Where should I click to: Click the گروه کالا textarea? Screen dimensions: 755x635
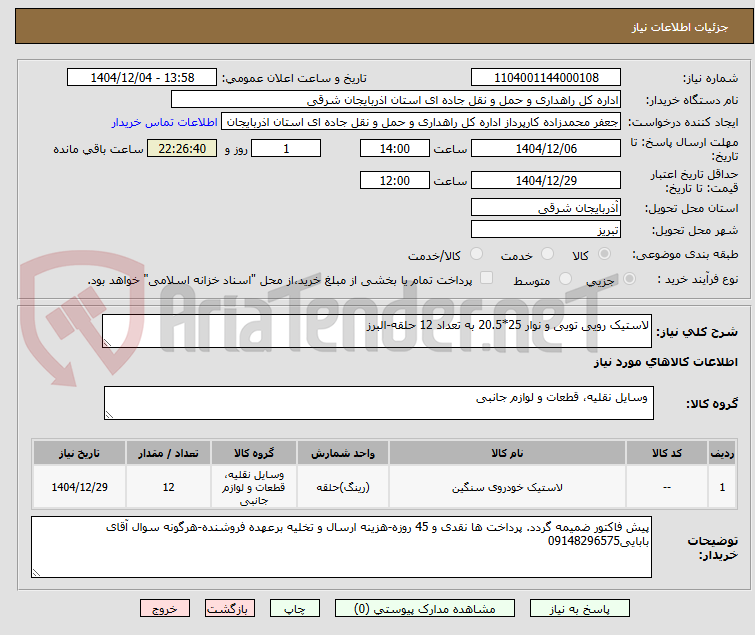click(x=379, y=403)
